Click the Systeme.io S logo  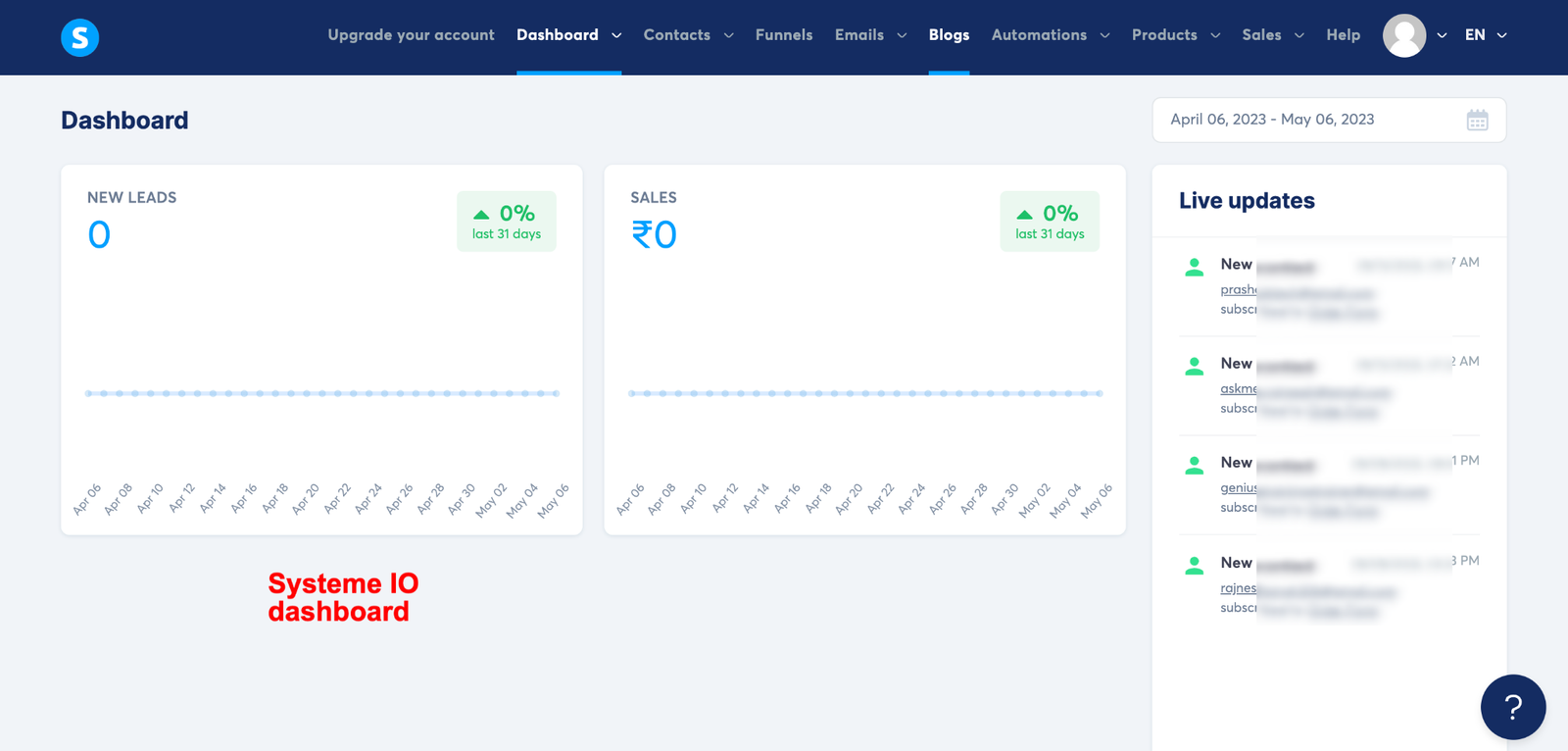tap(80, 37)
